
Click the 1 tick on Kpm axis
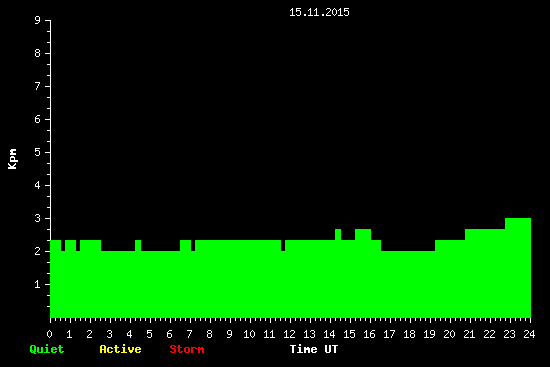(x=38, y=284)
